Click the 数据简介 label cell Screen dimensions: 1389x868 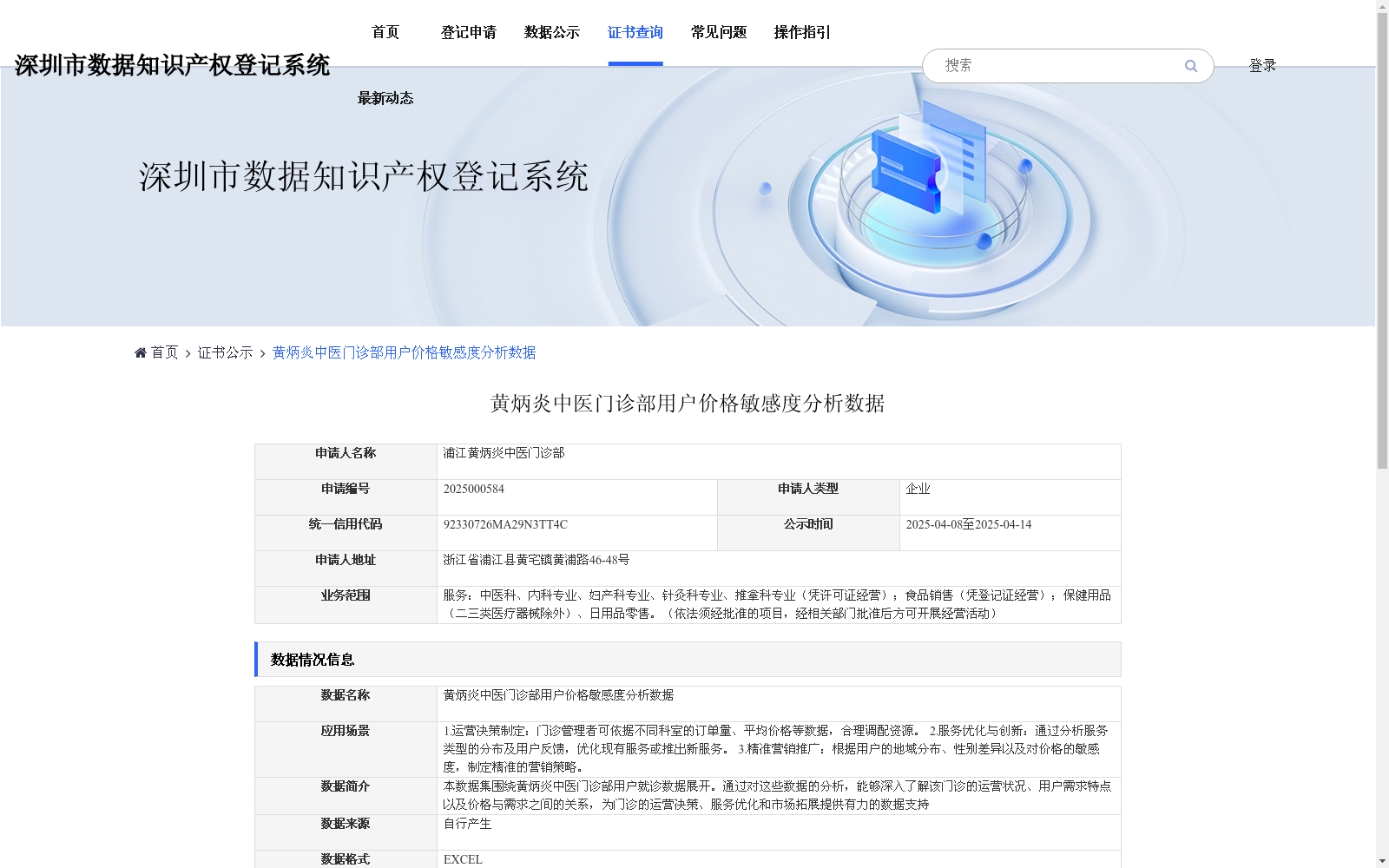(346, 796)
